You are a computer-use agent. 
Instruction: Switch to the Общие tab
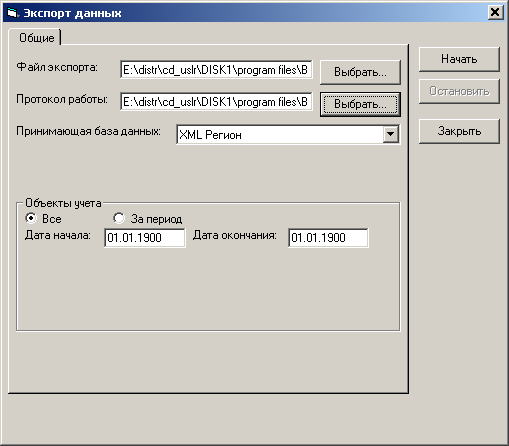point(36,38)
